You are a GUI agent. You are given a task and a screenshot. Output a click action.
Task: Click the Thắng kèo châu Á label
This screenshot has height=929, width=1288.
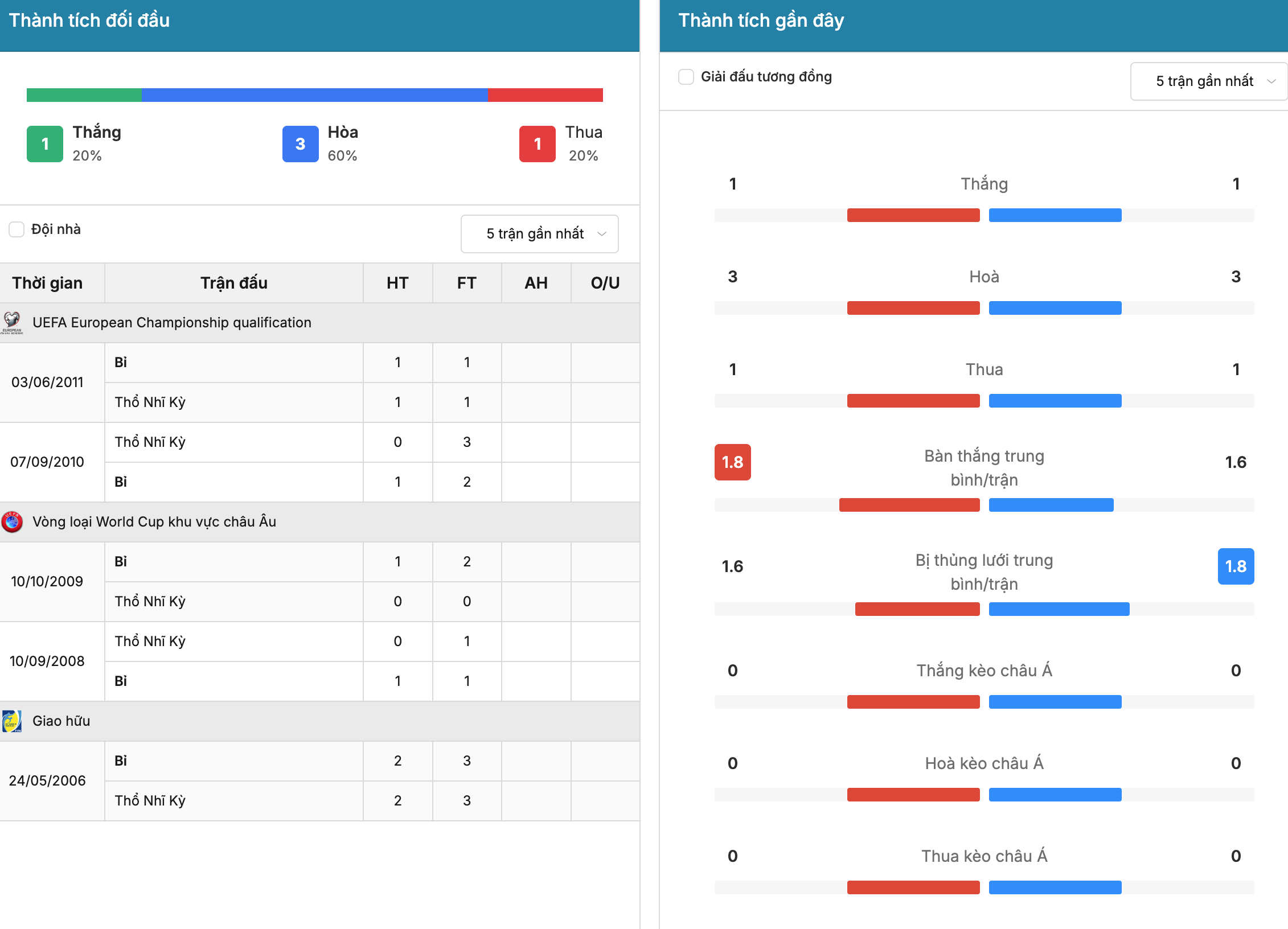coord(985,671)
